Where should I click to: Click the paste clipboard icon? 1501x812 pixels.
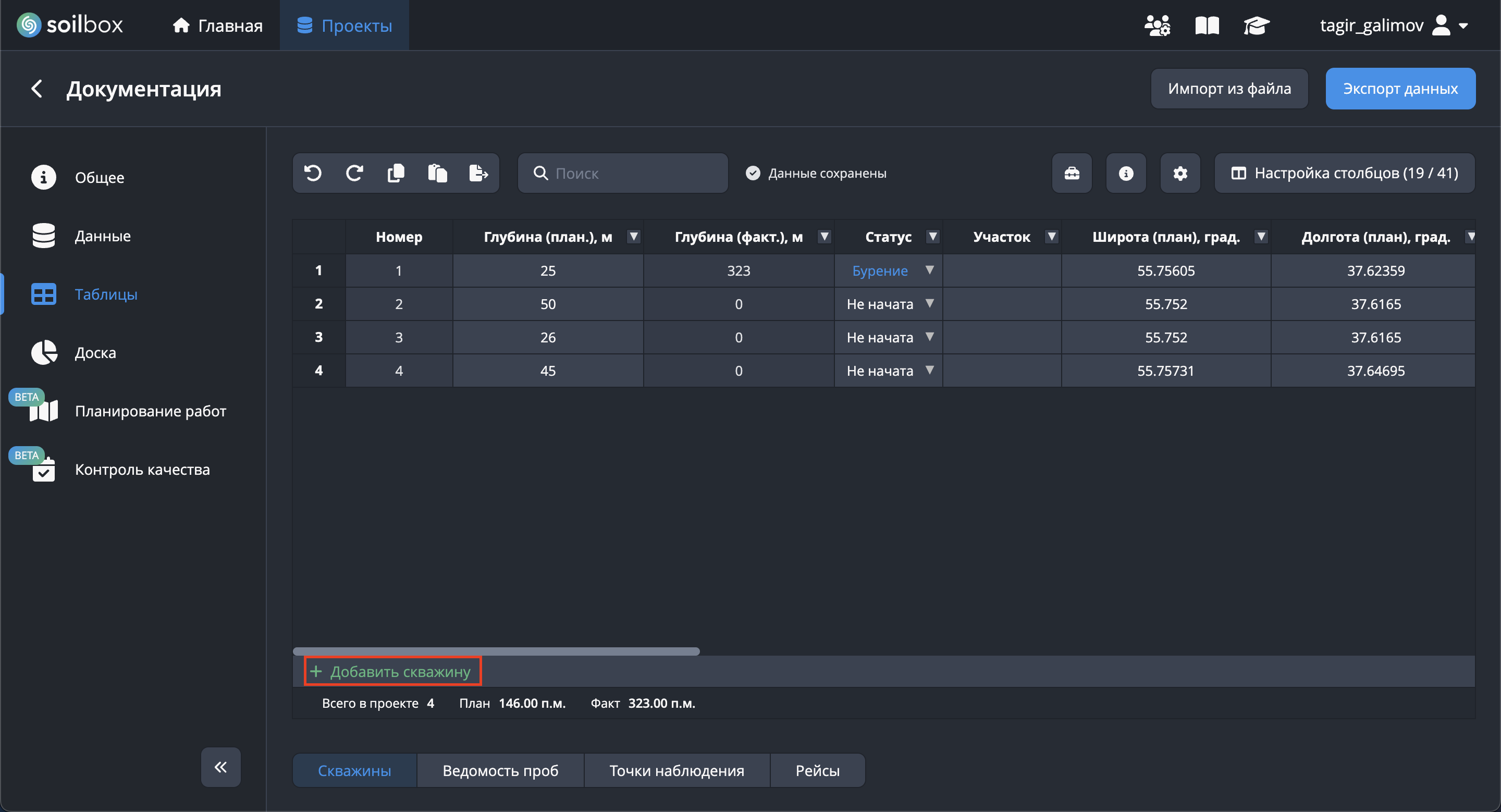click(437, 173)
